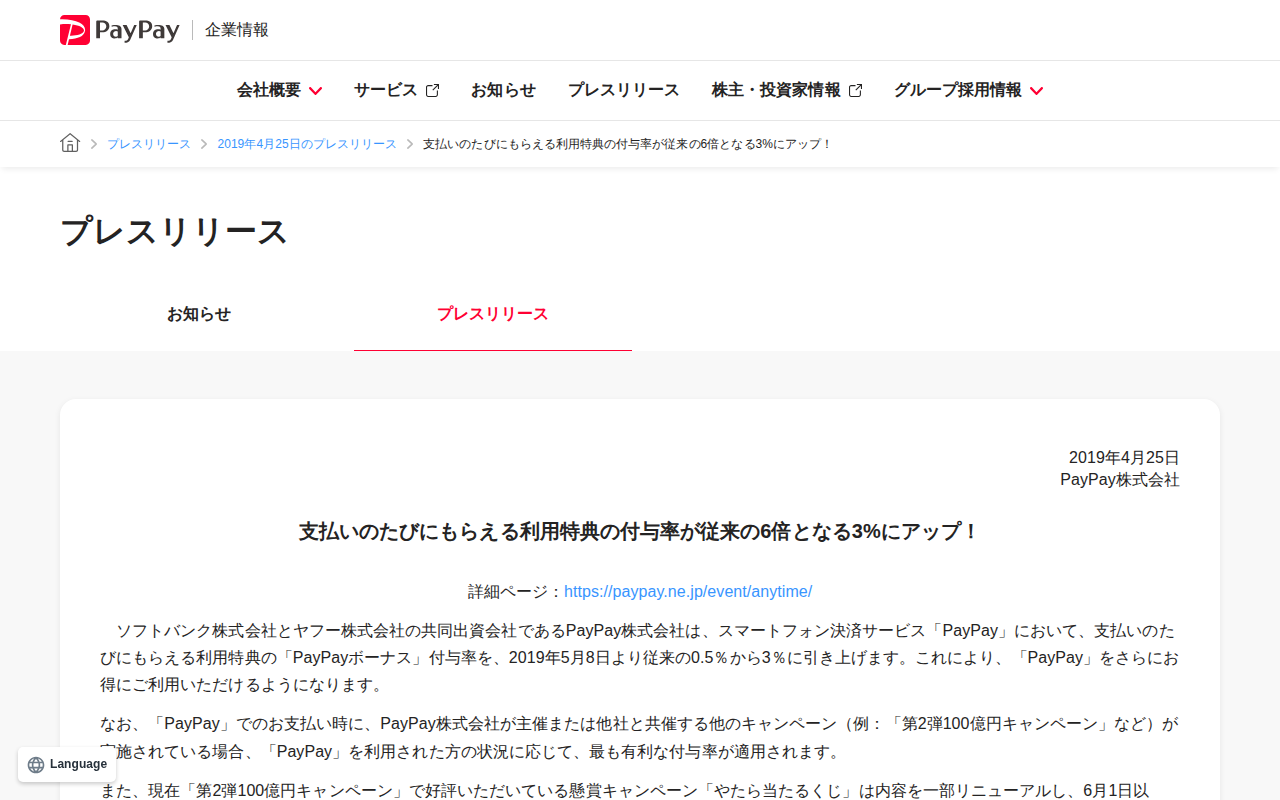1280x800 pixels.
Task: Open the paypay.ne.jp/event/anytime link
Action: point(688,592)
